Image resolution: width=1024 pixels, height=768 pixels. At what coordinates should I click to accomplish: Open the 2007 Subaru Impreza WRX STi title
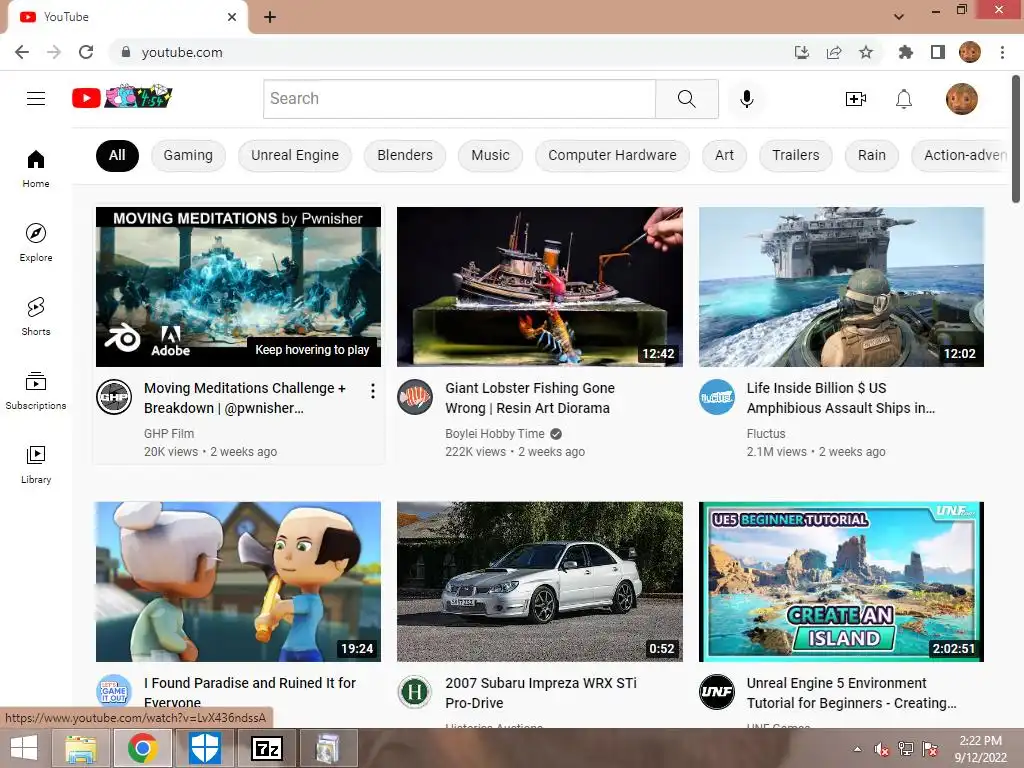pos(541,693)
